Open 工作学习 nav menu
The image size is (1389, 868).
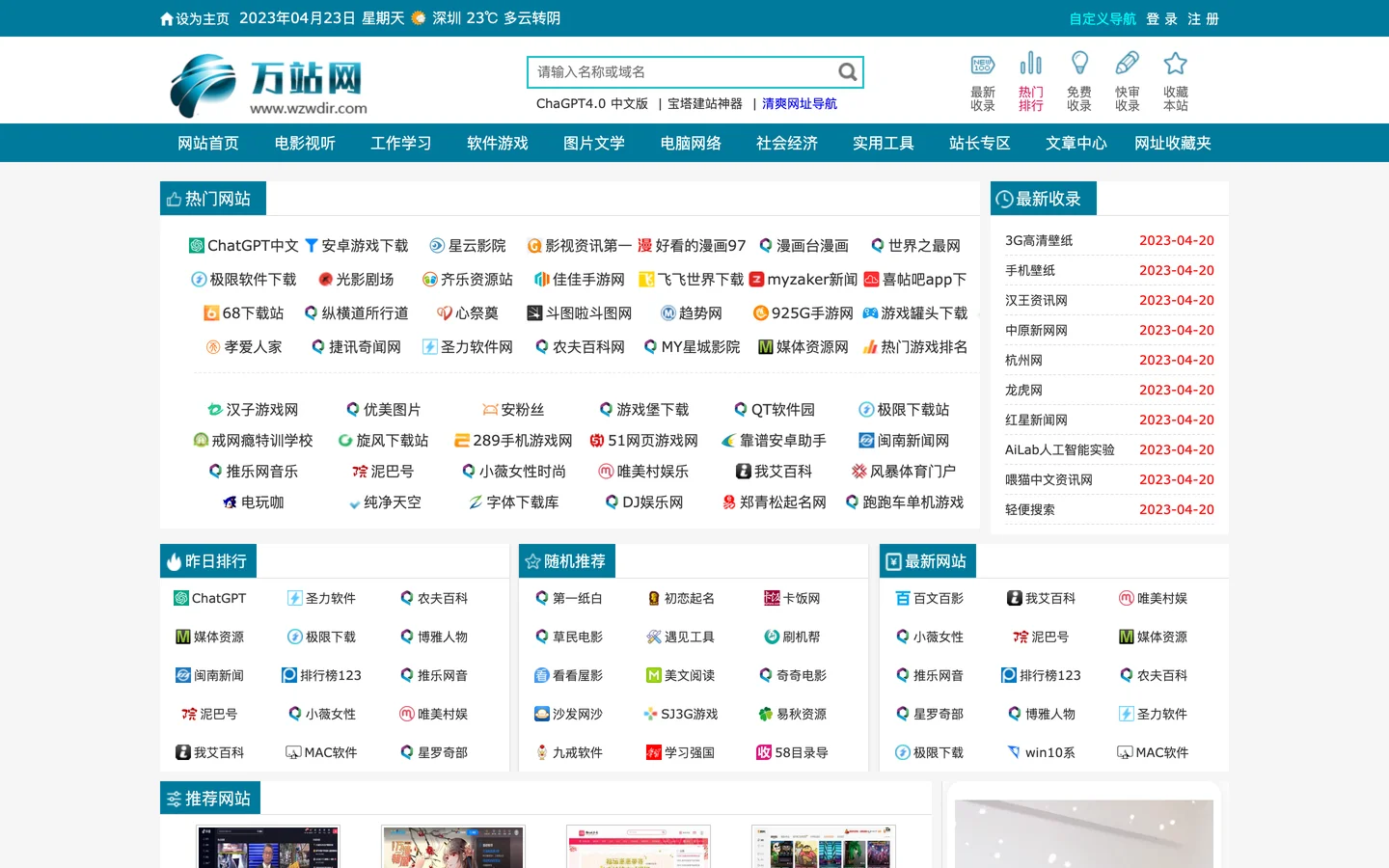[401, 143]
